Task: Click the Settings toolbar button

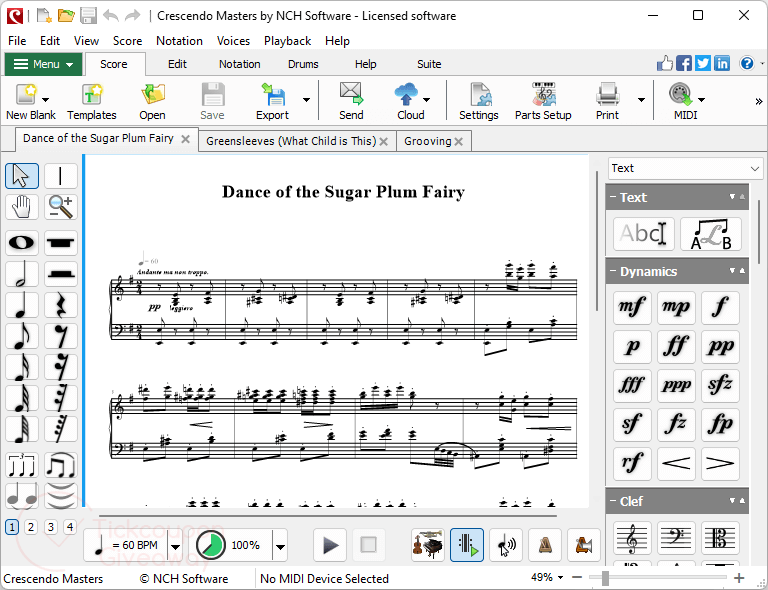Action: point(479,102)
